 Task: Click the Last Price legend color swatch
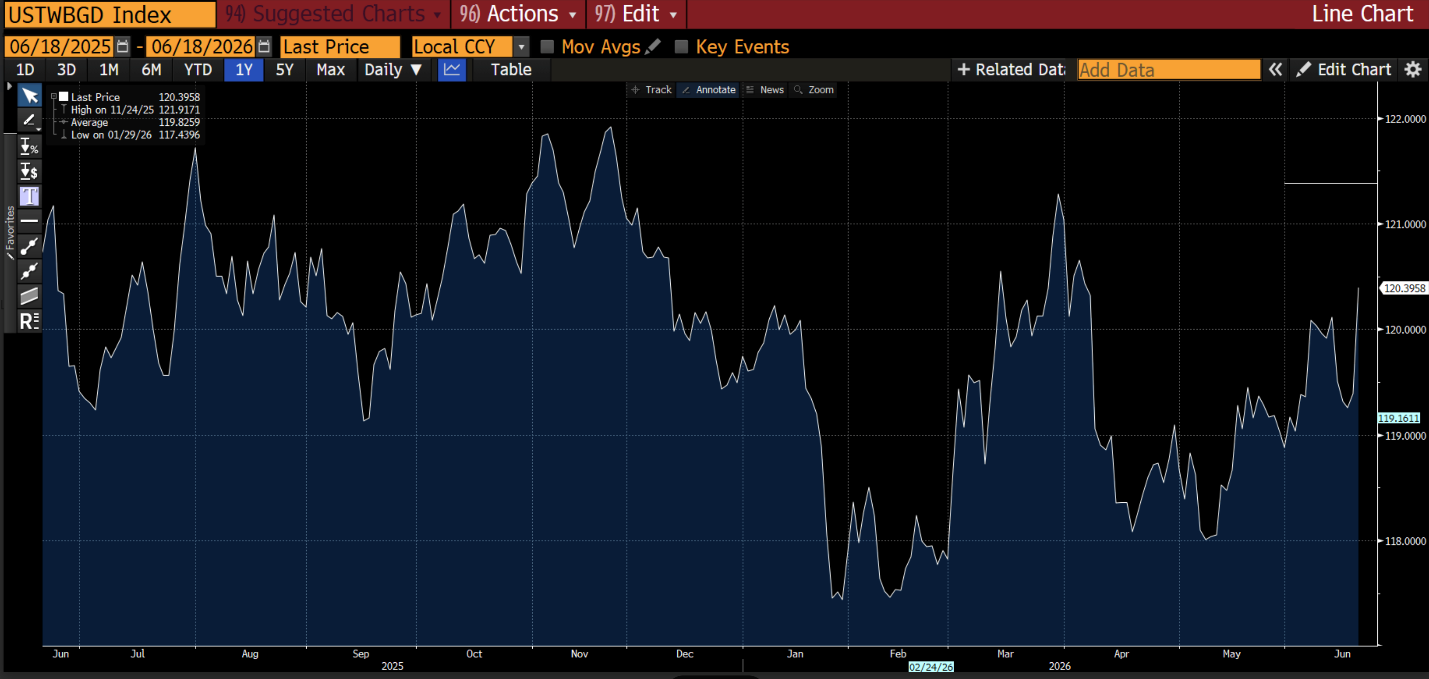point(63,97)
